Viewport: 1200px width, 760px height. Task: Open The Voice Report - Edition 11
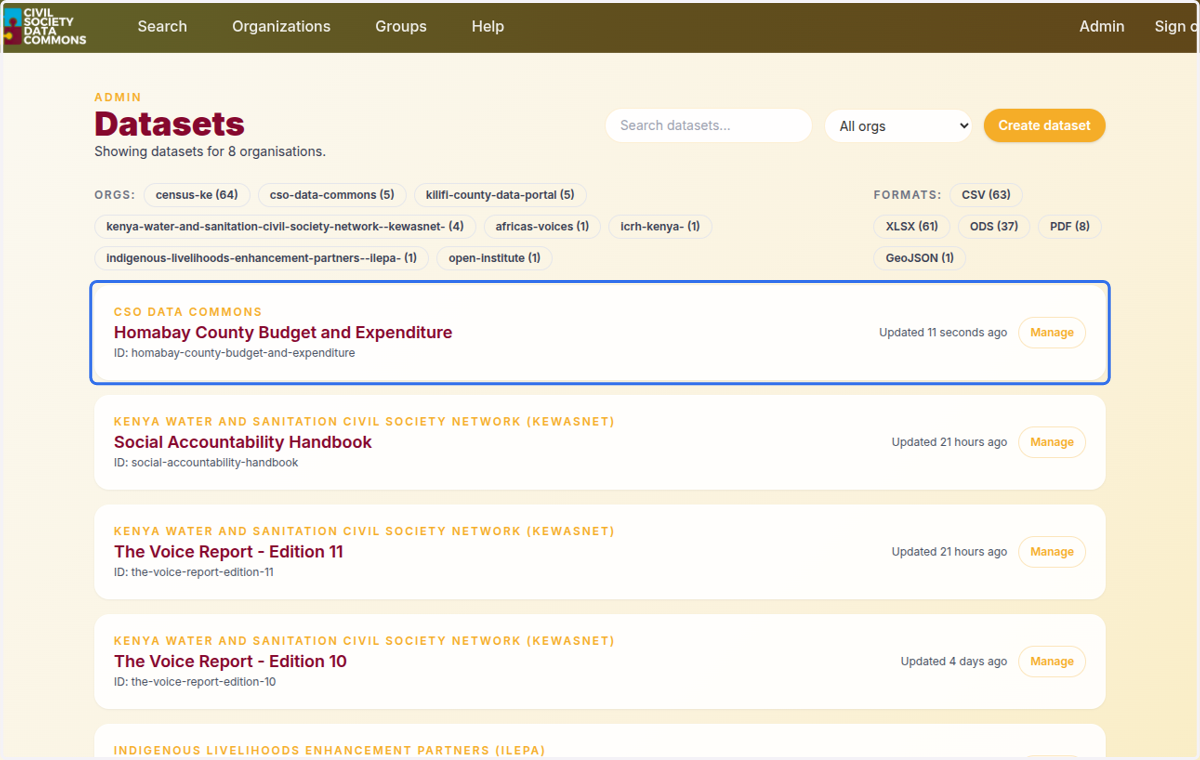tap(229, 552)
